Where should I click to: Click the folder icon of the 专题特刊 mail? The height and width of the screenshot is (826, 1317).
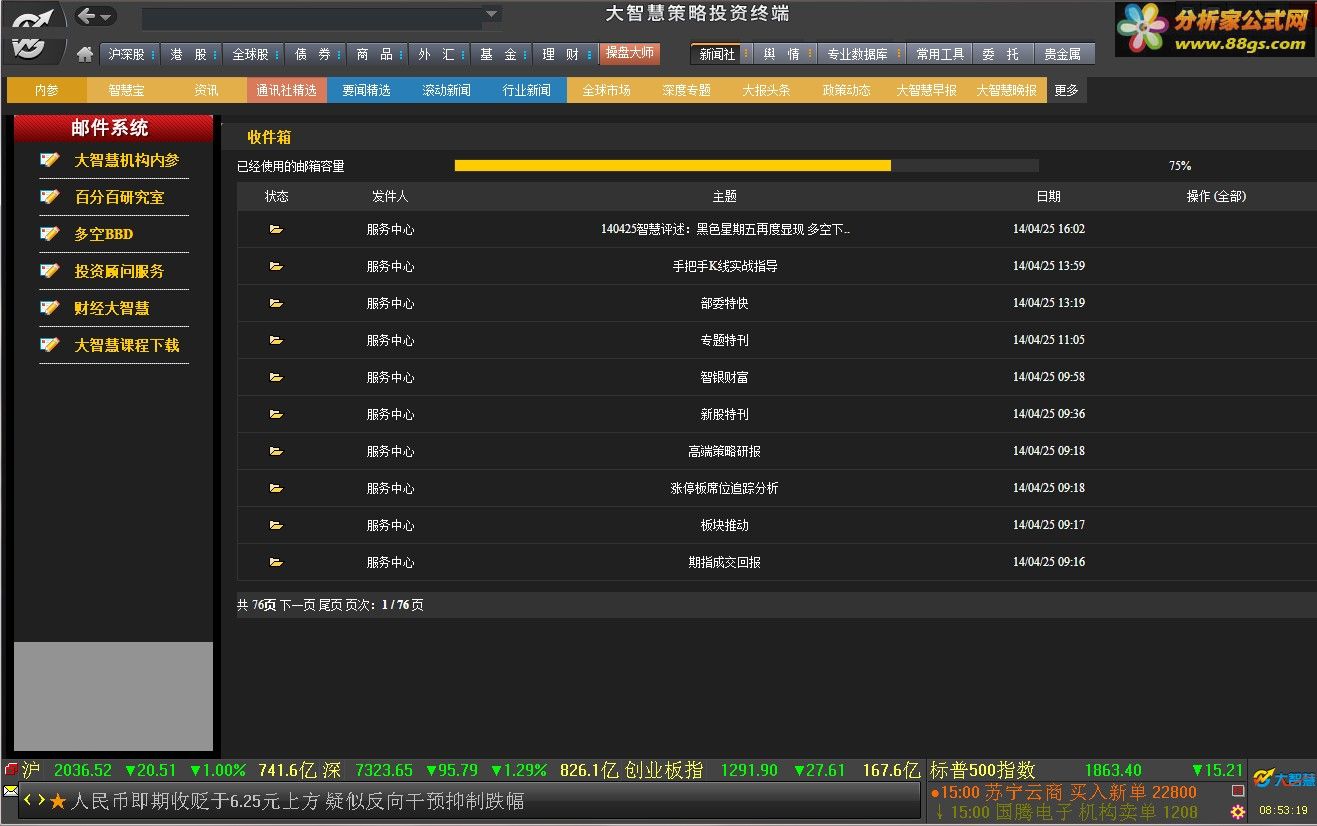[x=276, y=340]
